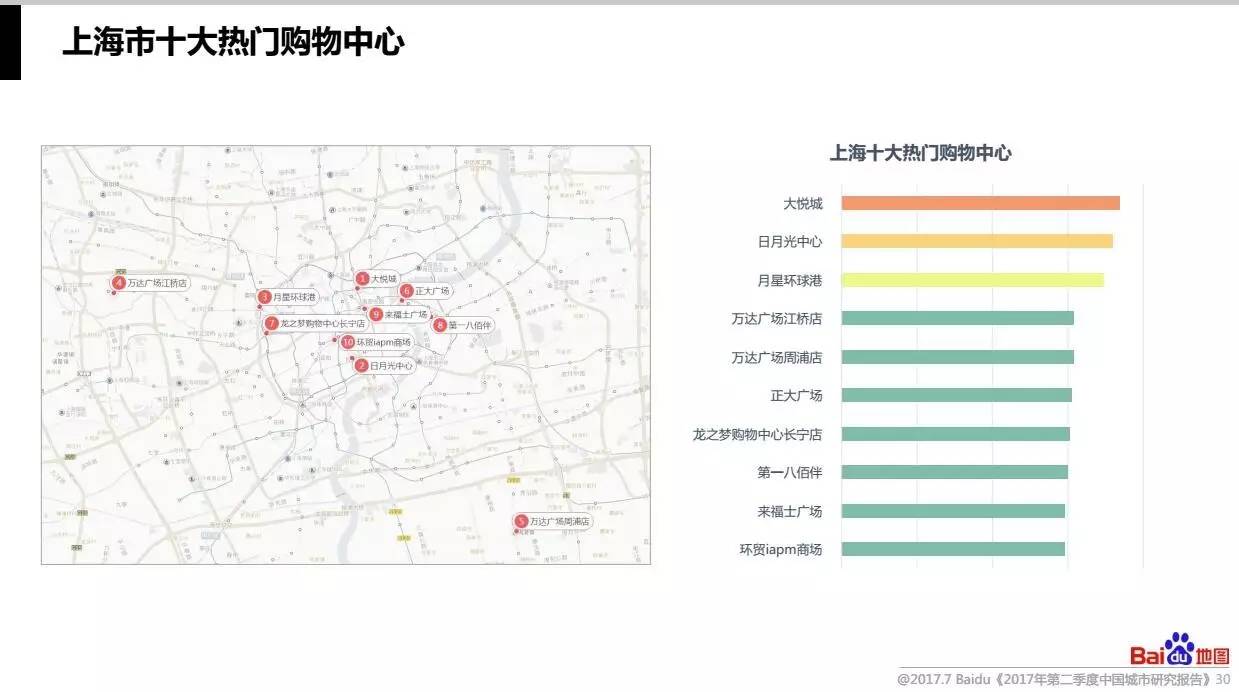Click map marker 9 for 来福士广场
The height and width of the screenshot is (692, 1239).
pyautogui.click(x=376, y=314)
